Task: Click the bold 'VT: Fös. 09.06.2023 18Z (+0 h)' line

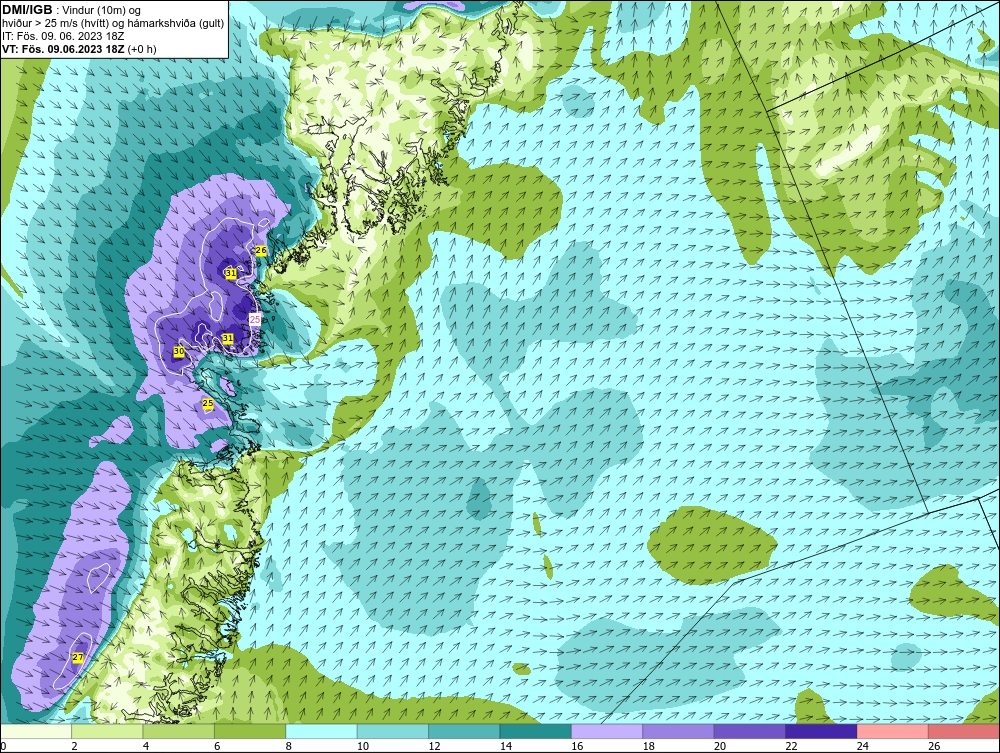Action: click(79, 48)
